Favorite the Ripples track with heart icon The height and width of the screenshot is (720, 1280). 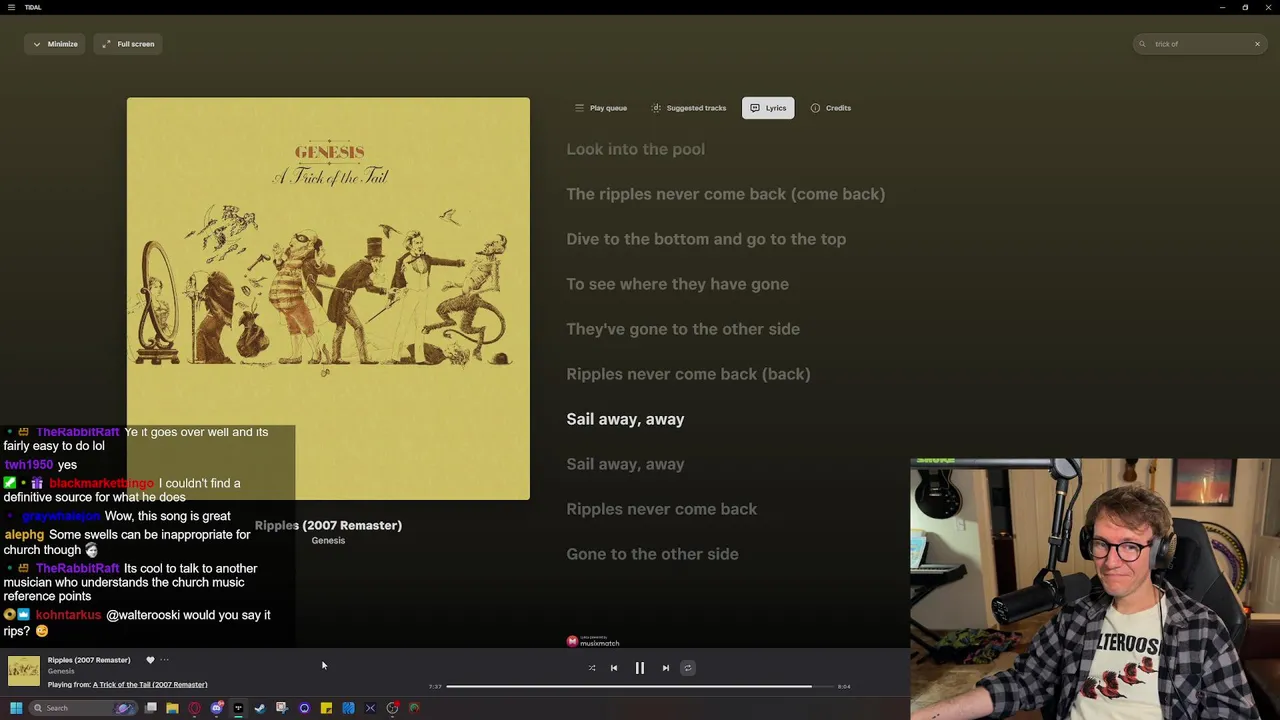150,660
